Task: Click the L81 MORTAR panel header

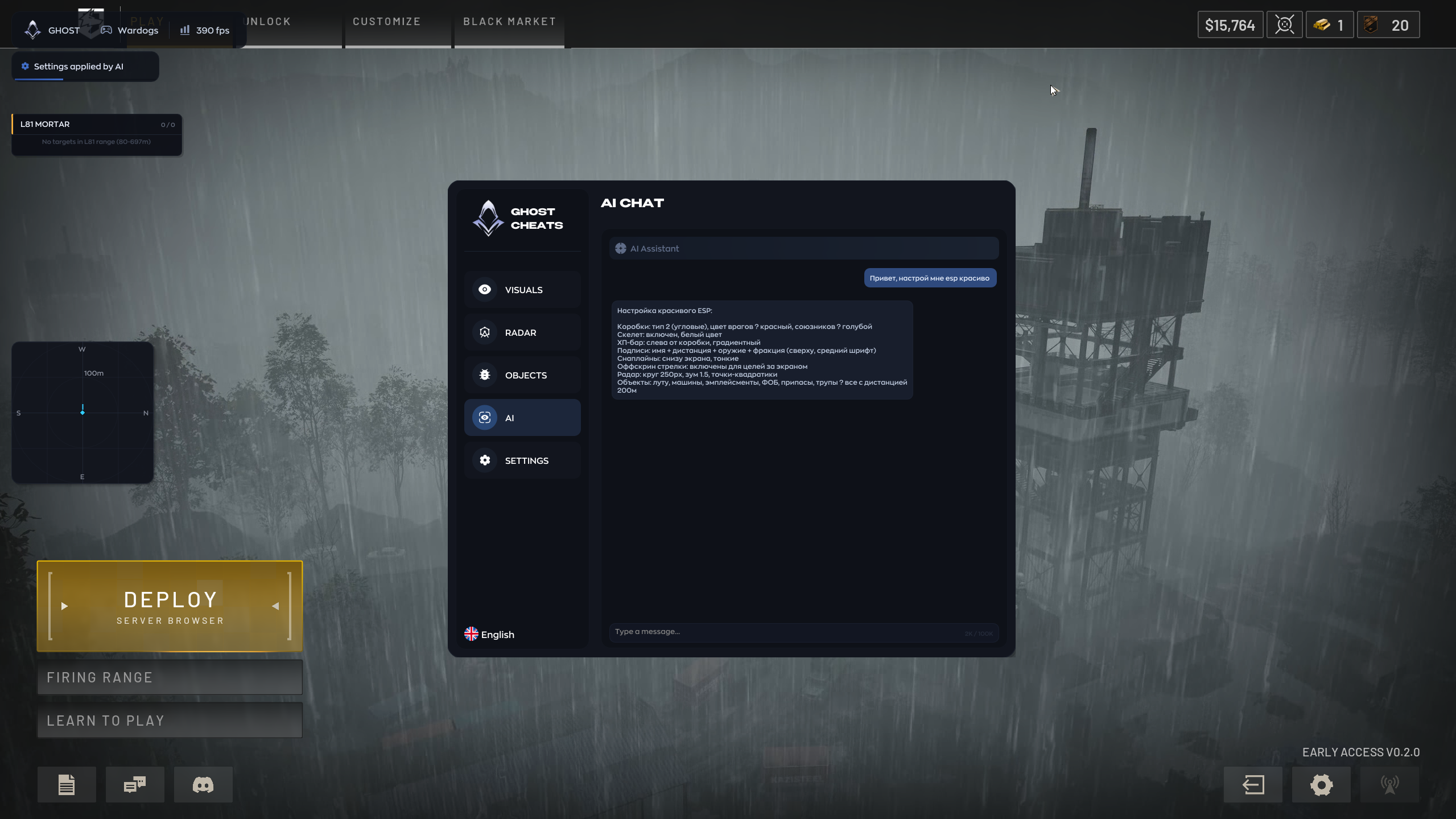Action: [97, 124]
